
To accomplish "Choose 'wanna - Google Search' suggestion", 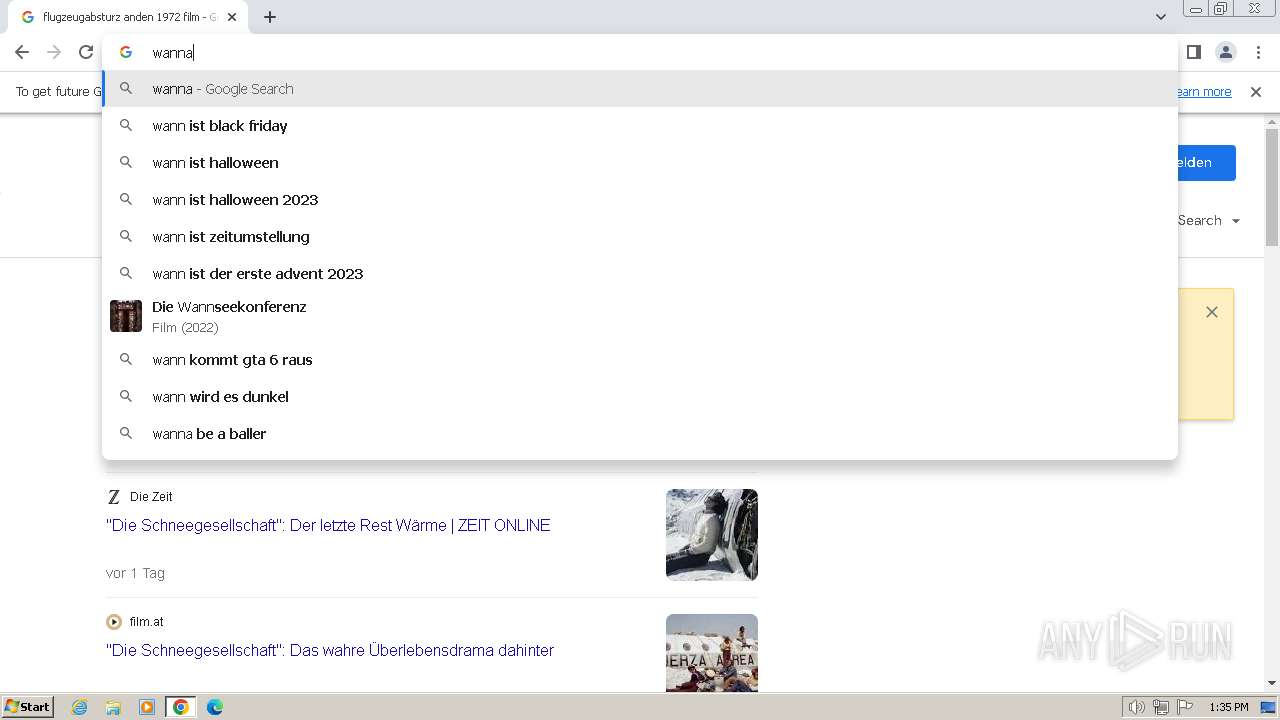I will point(640,89).
